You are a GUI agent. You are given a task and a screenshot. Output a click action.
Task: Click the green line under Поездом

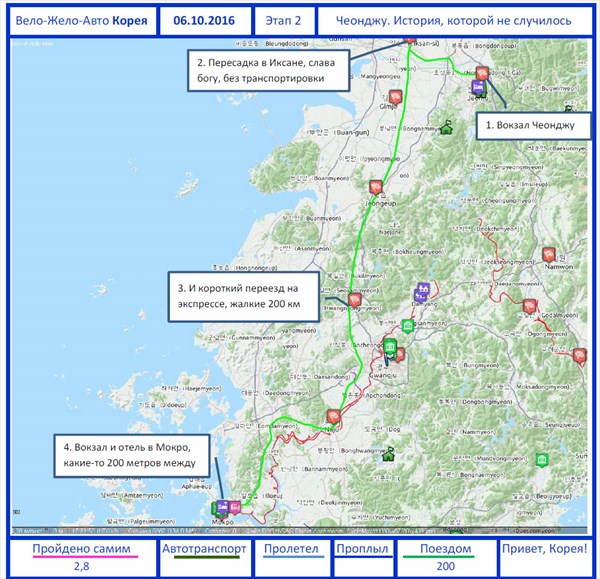(x=439, y=557)
